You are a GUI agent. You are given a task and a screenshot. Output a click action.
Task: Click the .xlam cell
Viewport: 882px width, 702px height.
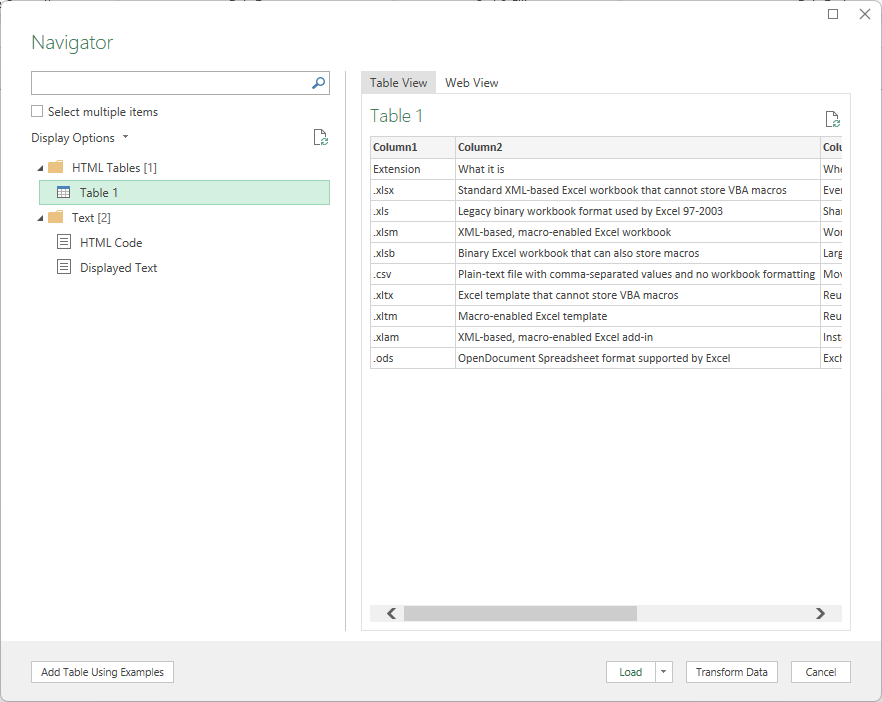click(413, 338)
